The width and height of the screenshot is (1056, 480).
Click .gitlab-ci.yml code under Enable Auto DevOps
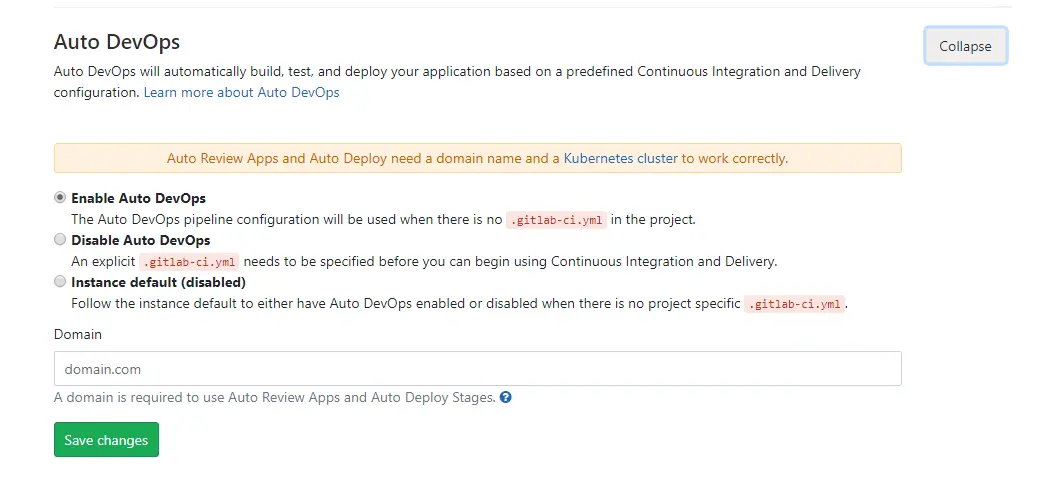tap(556, 219)
